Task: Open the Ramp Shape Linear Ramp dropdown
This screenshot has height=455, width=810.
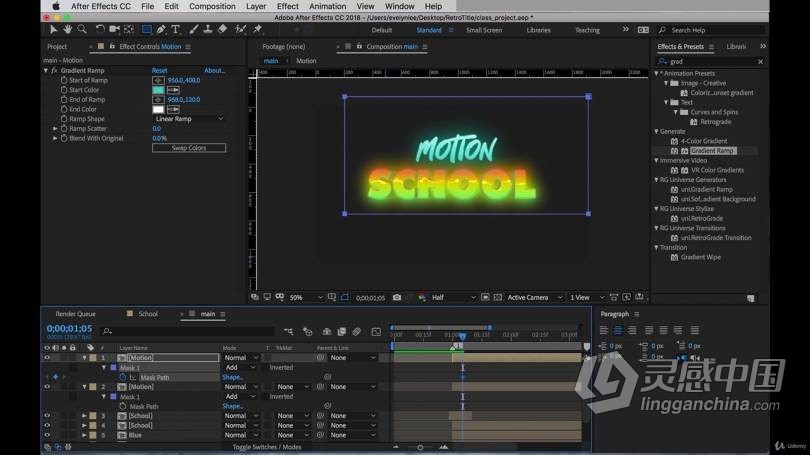Action: pyautogui.click(x=188, y=119)
